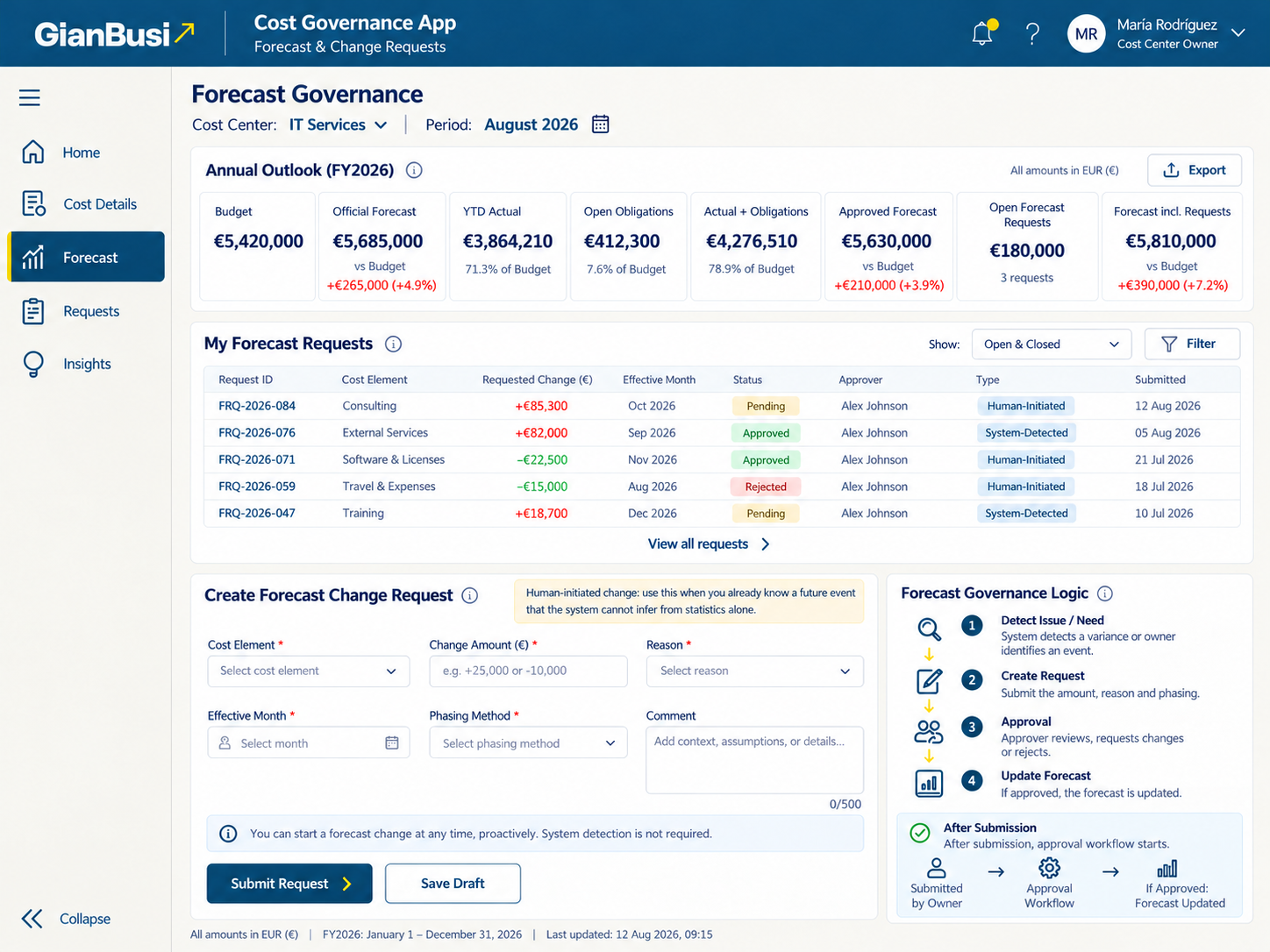
Task: Click the MR user avatar
Action: 1086,34
